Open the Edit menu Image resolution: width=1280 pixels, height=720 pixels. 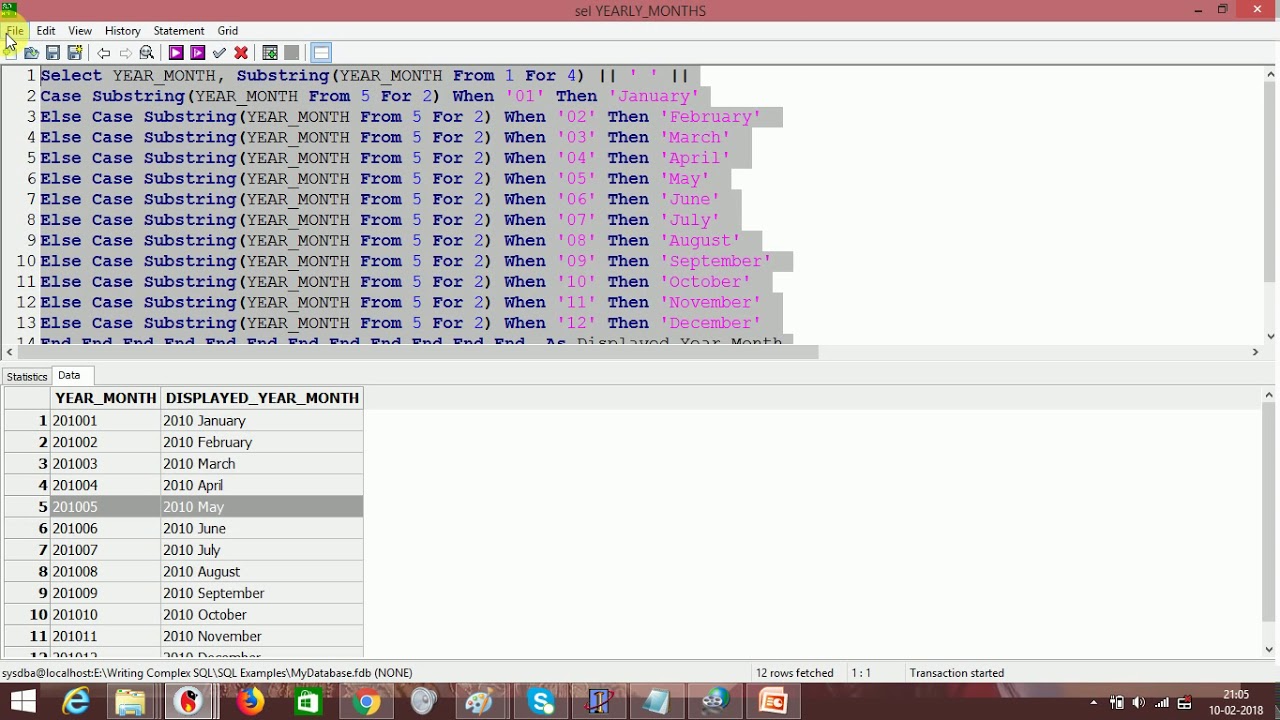[x=46, y=31]
